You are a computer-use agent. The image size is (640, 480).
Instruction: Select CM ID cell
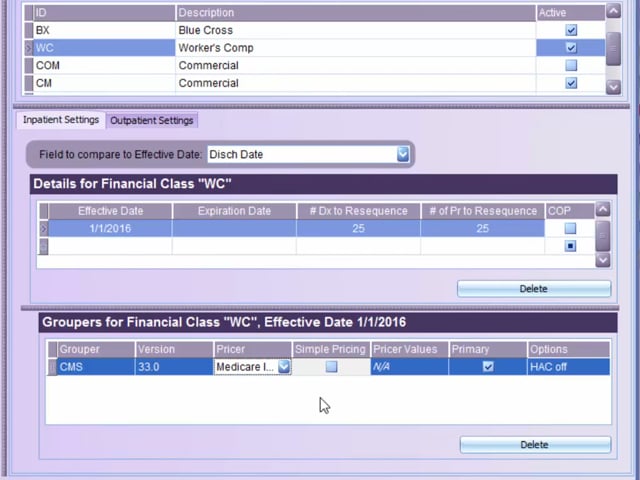(104, 83)
